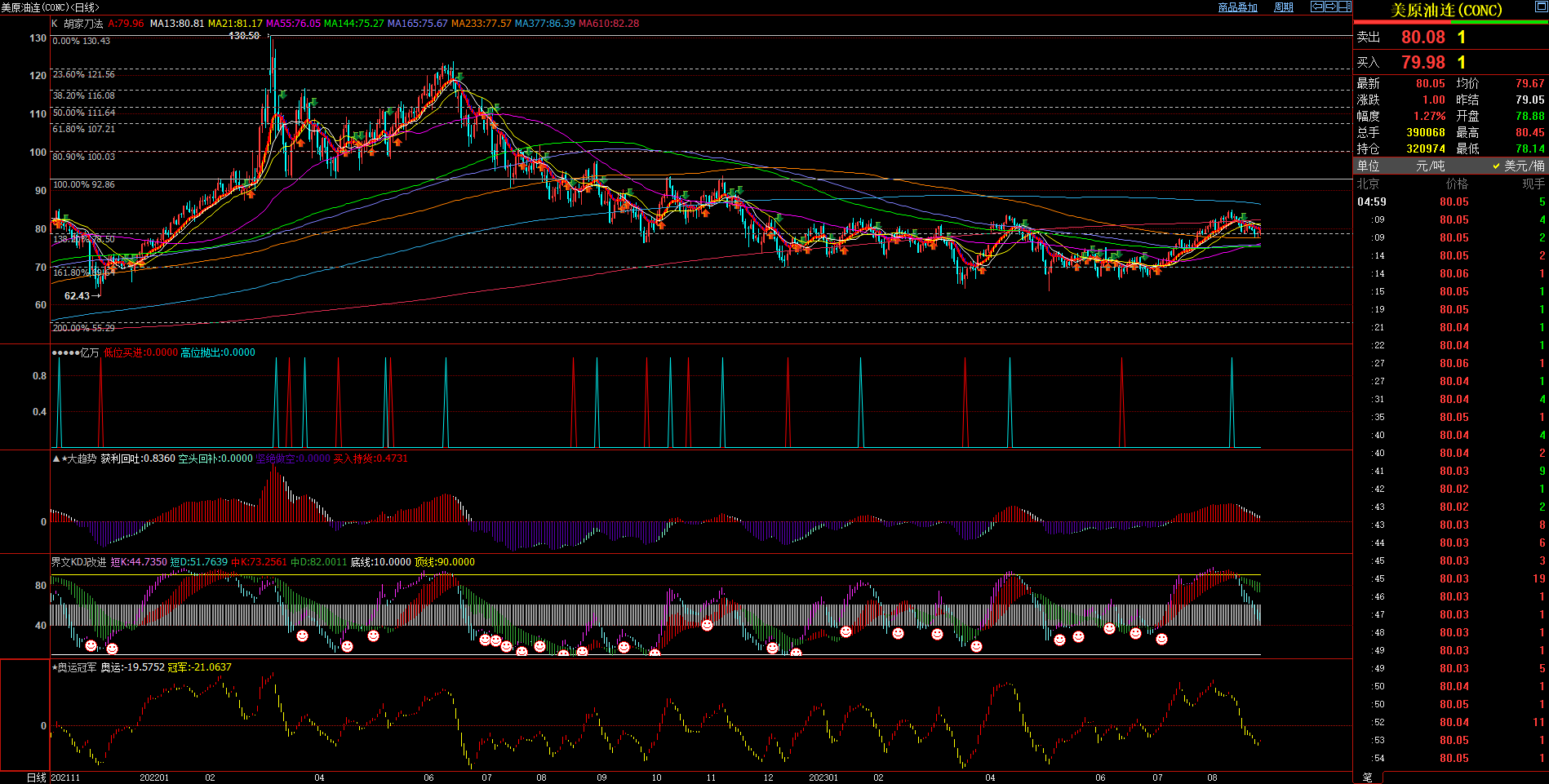The height and width of the screenshot is (784, 1549).
Task: Open the 商品叠加 overlay menu
Action: 1237,7
